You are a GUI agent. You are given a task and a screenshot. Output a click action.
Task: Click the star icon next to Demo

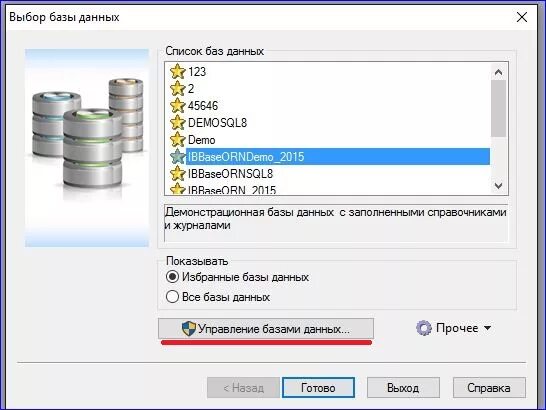pos(178,140)
